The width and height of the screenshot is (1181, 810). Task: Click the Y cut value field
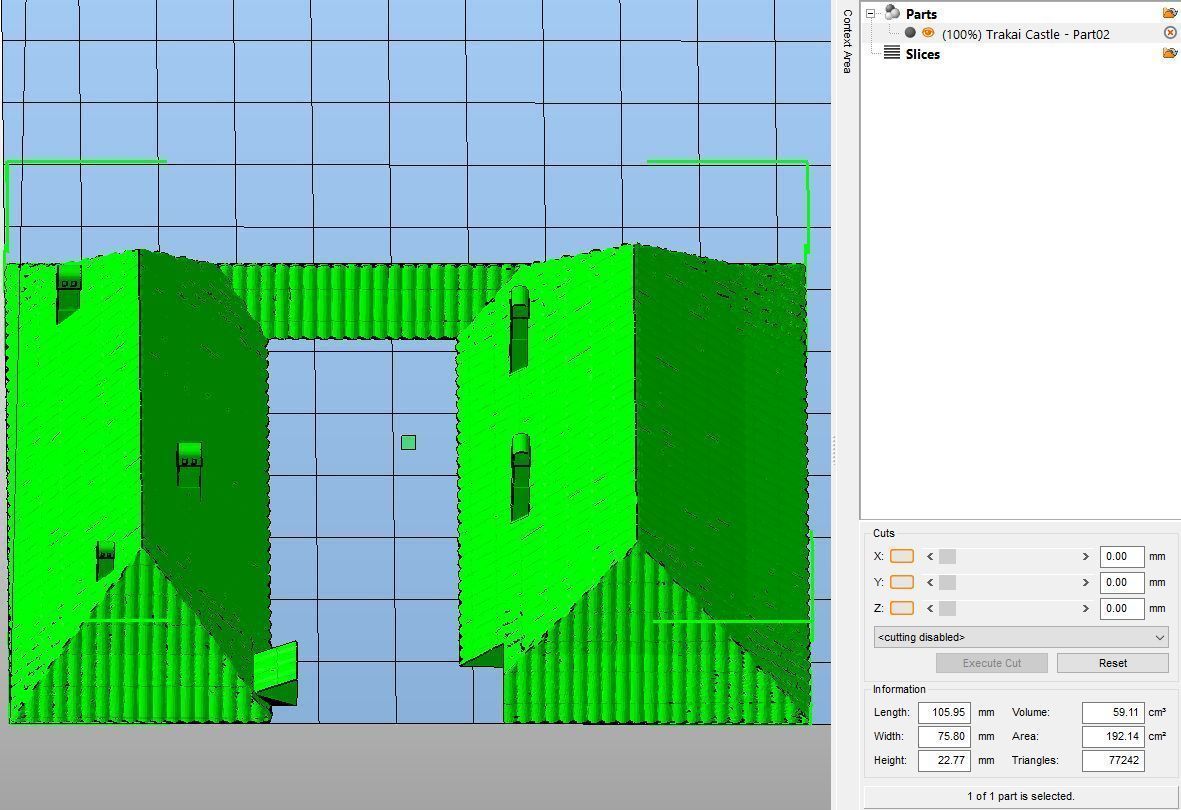point(1121,582)
